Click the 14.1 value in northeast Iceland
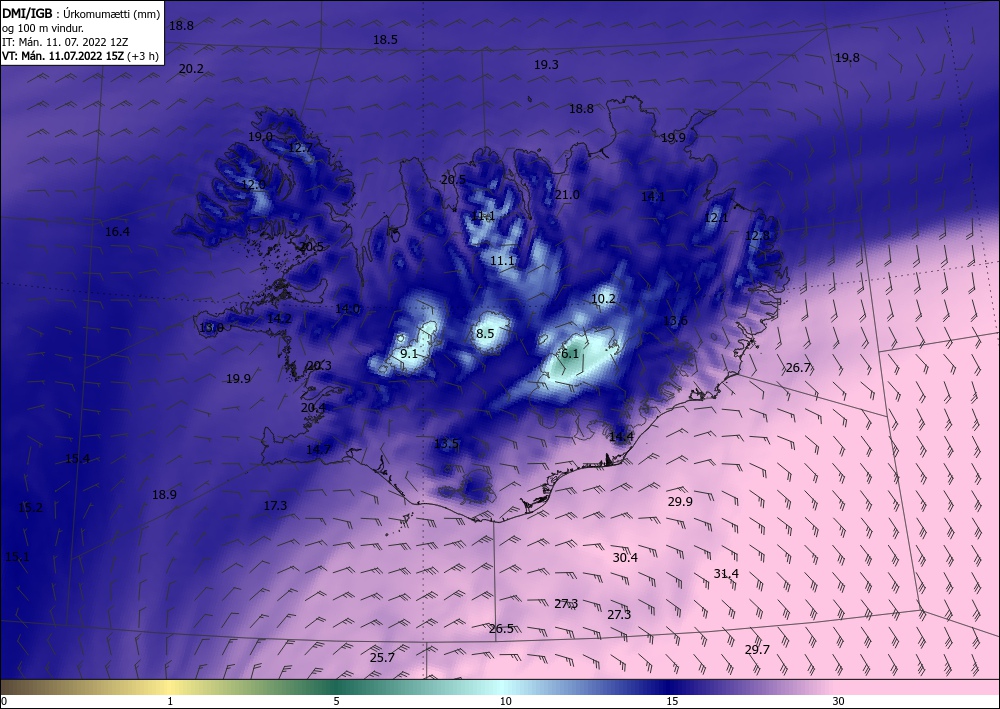This screenshot has width=1000, height=709. (653, 196)
